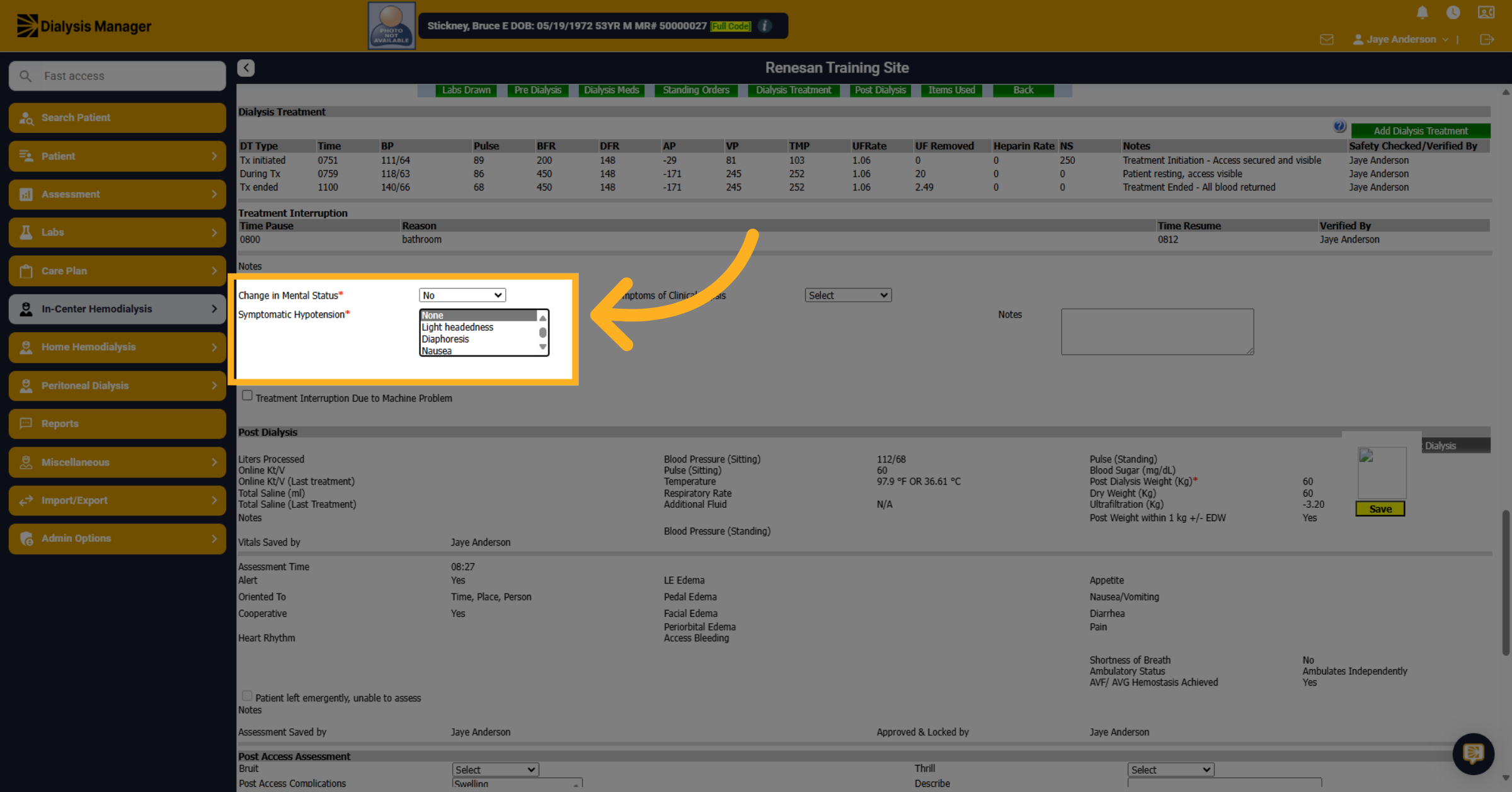Open the blue help question icon
The height and width of the screenshot is (792, 1512).
[1339, 127]
